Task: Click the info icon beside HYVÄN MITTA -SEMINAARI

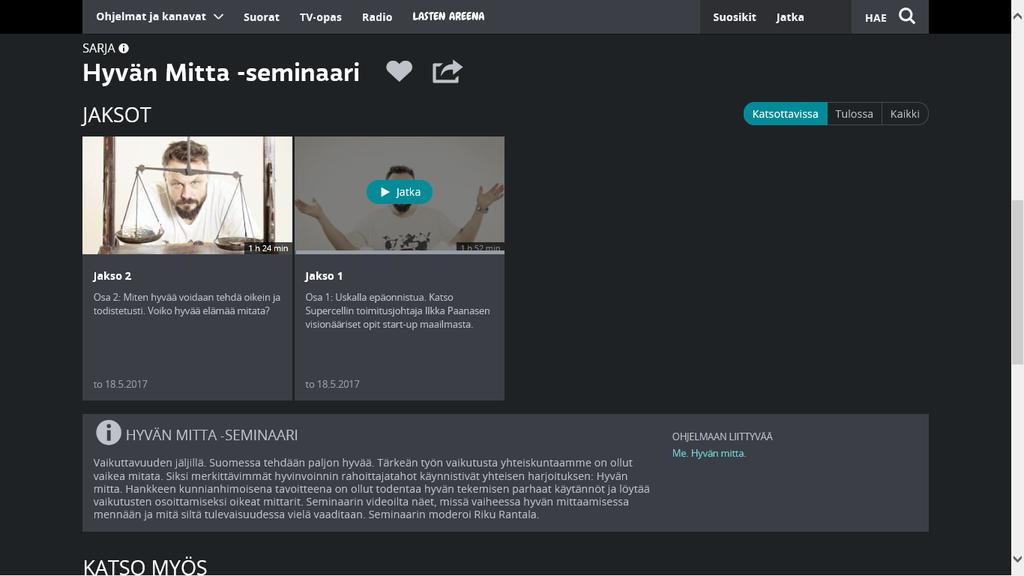Action: (108, 432)
